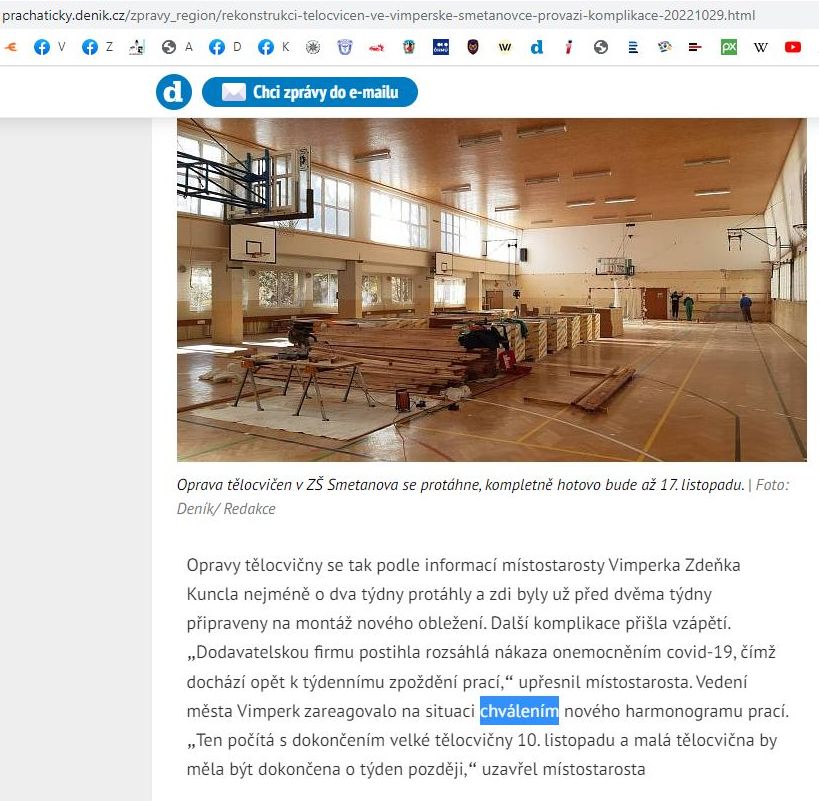This screenshot has width=819, height=801.
Task: Open the yellow W bookmark icon
Action: [505, 47]
